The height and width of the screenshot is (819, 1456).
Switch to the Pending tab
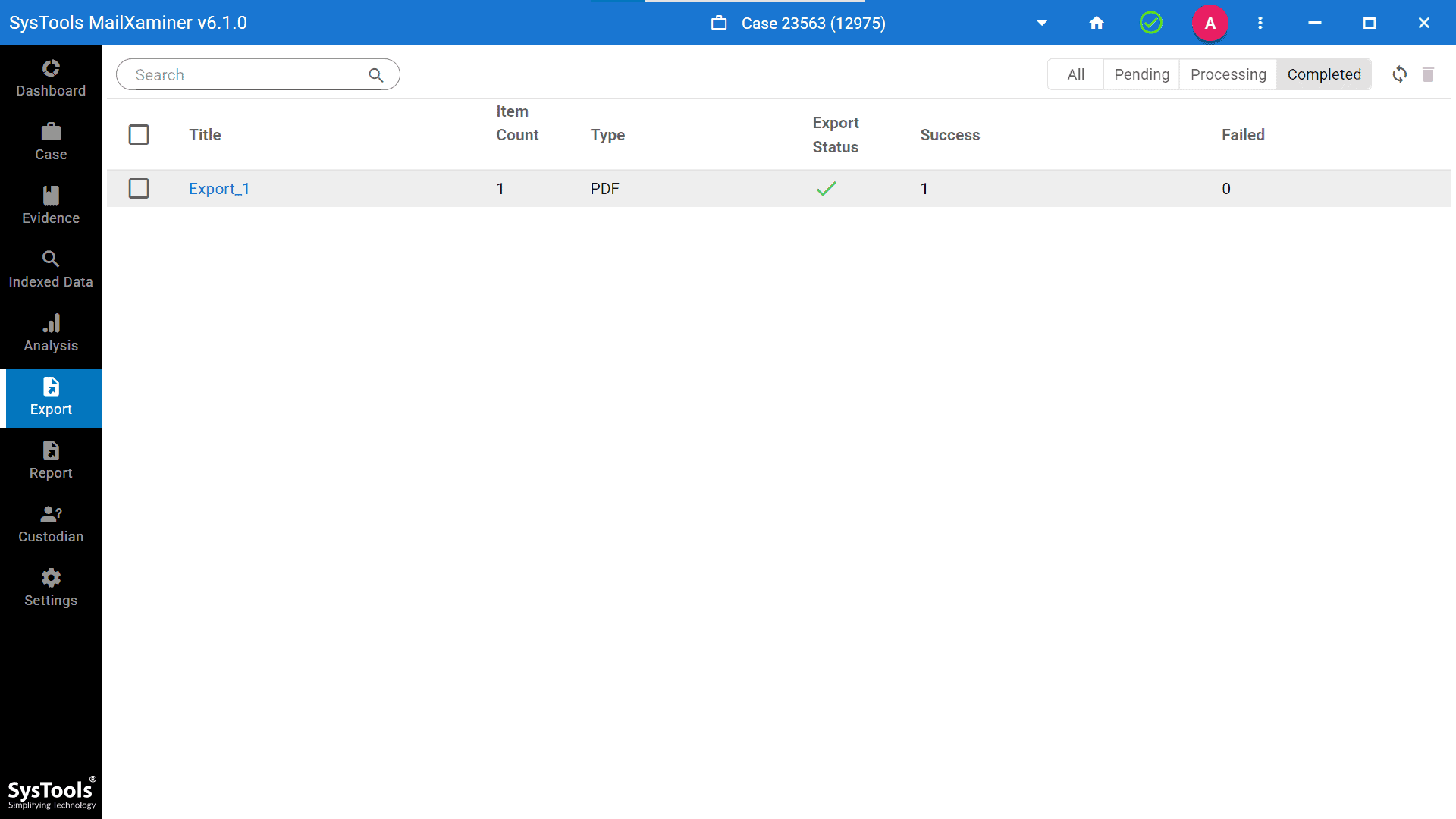(x=1141, y=74)
